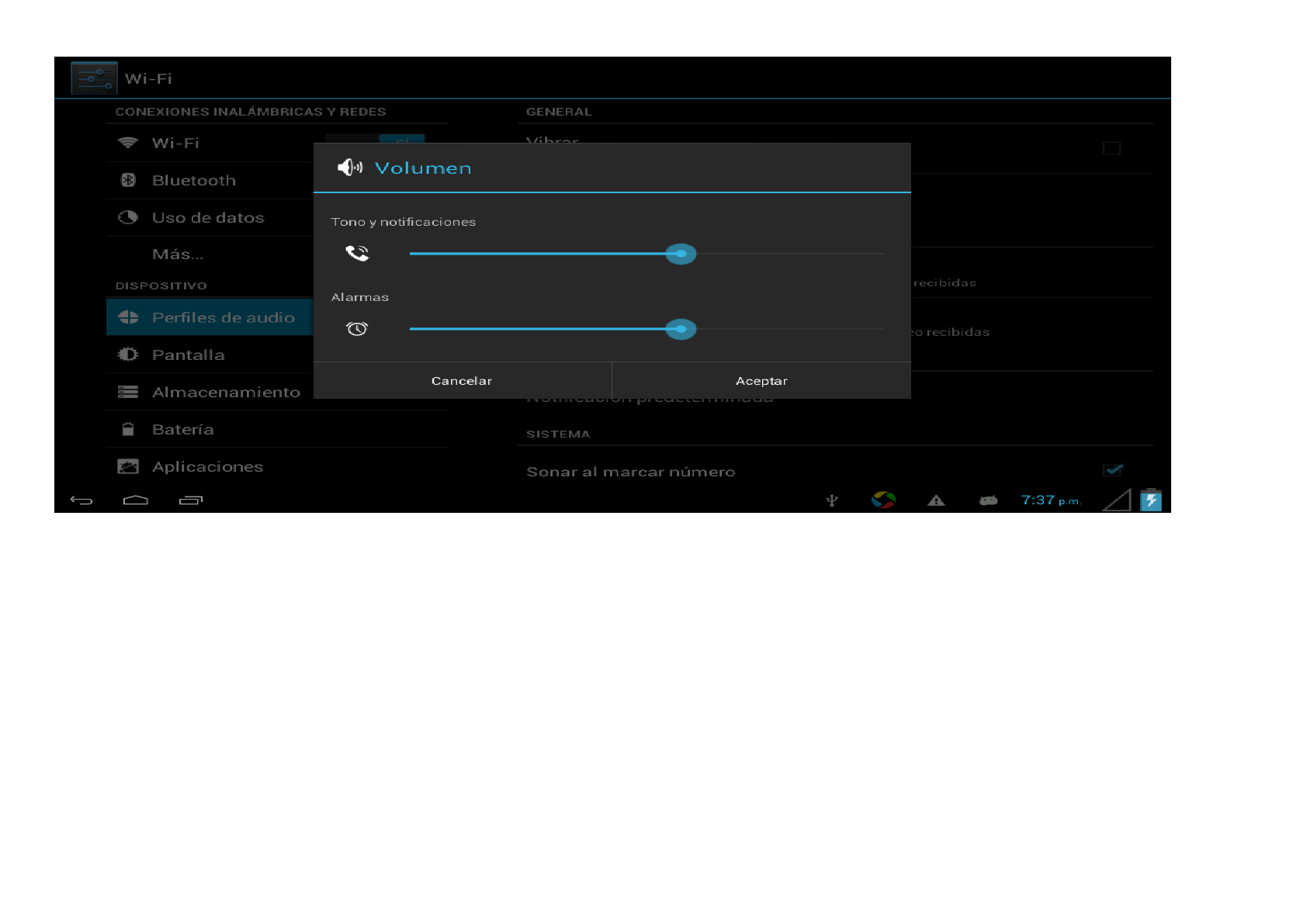This screenshot has height=924, width=1307.
Task: Tap the Settings sliders icon in title bar
Action: click(x=94, y=78)
